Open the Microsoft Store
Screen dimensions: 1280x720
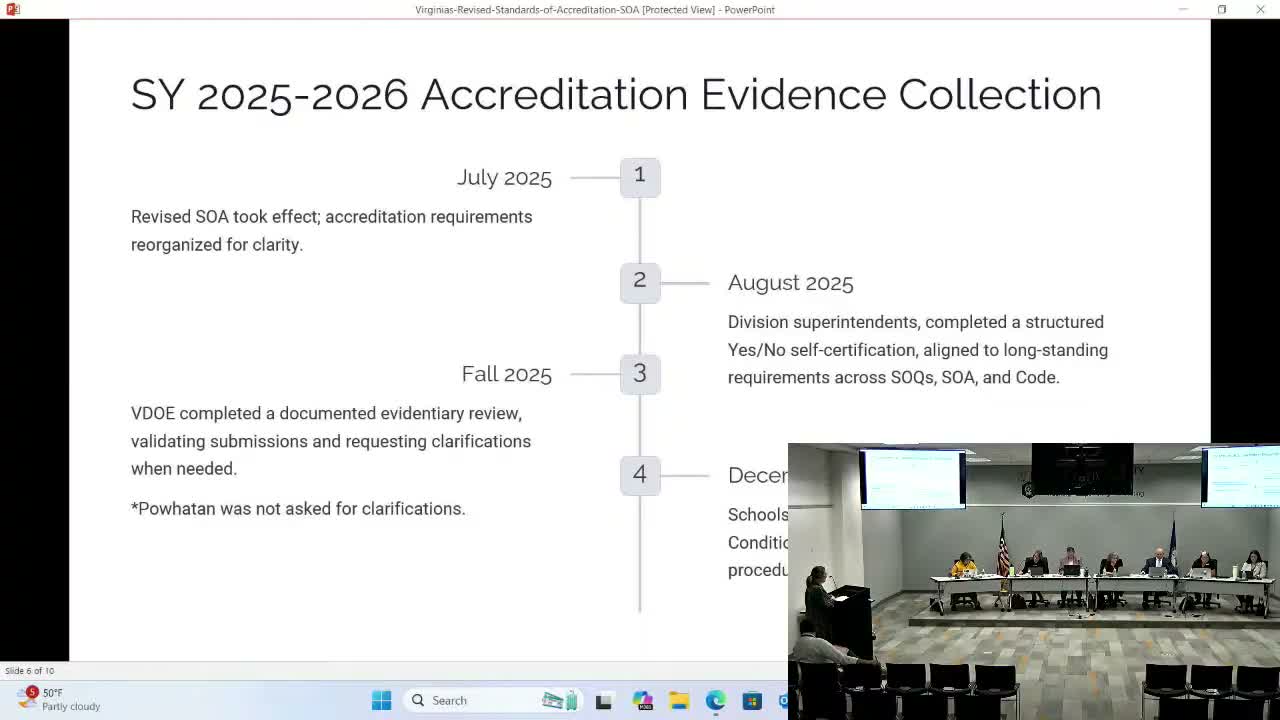pos(751,700)
